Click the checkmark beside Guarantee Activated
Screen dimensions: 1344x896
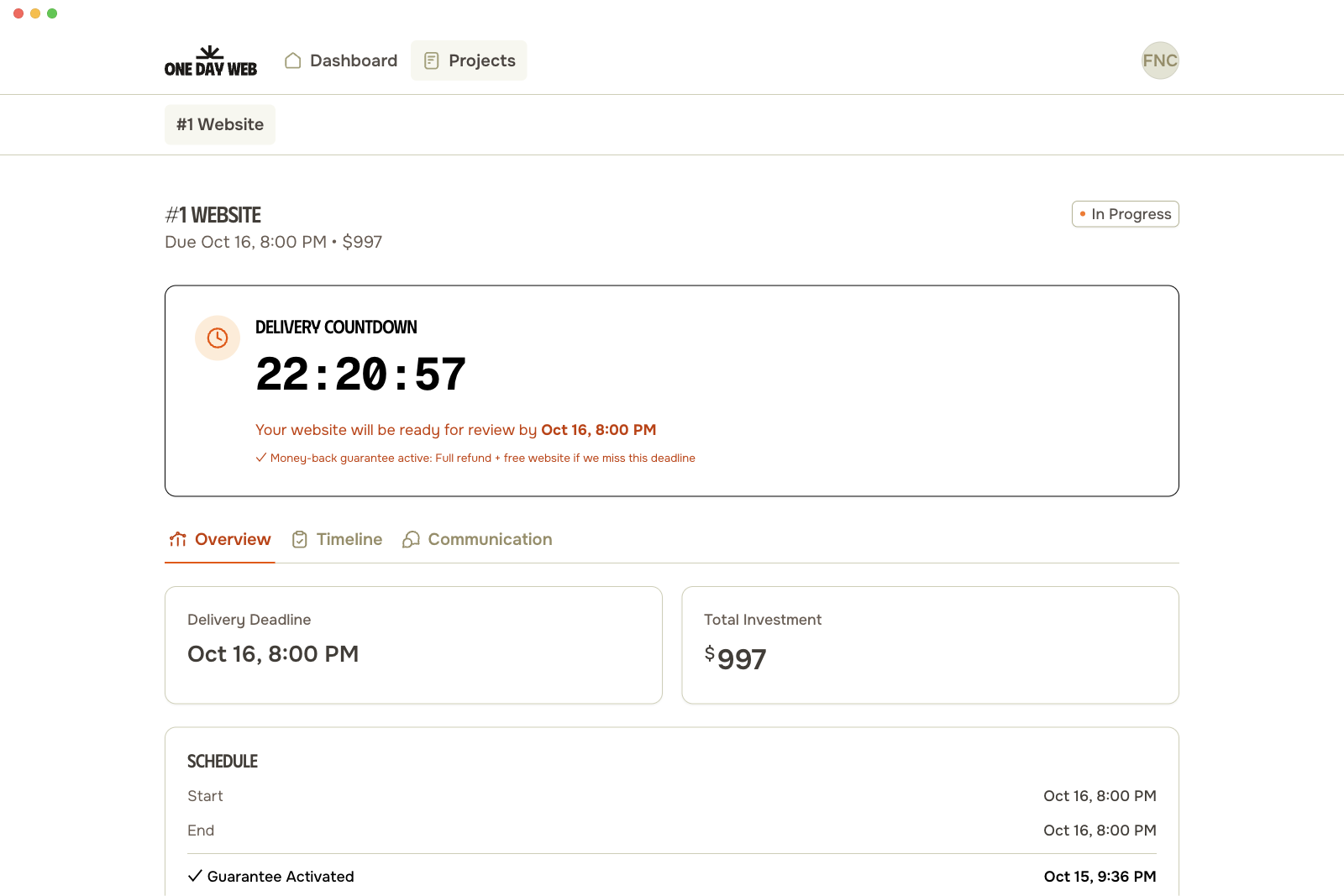coord(195,876)
